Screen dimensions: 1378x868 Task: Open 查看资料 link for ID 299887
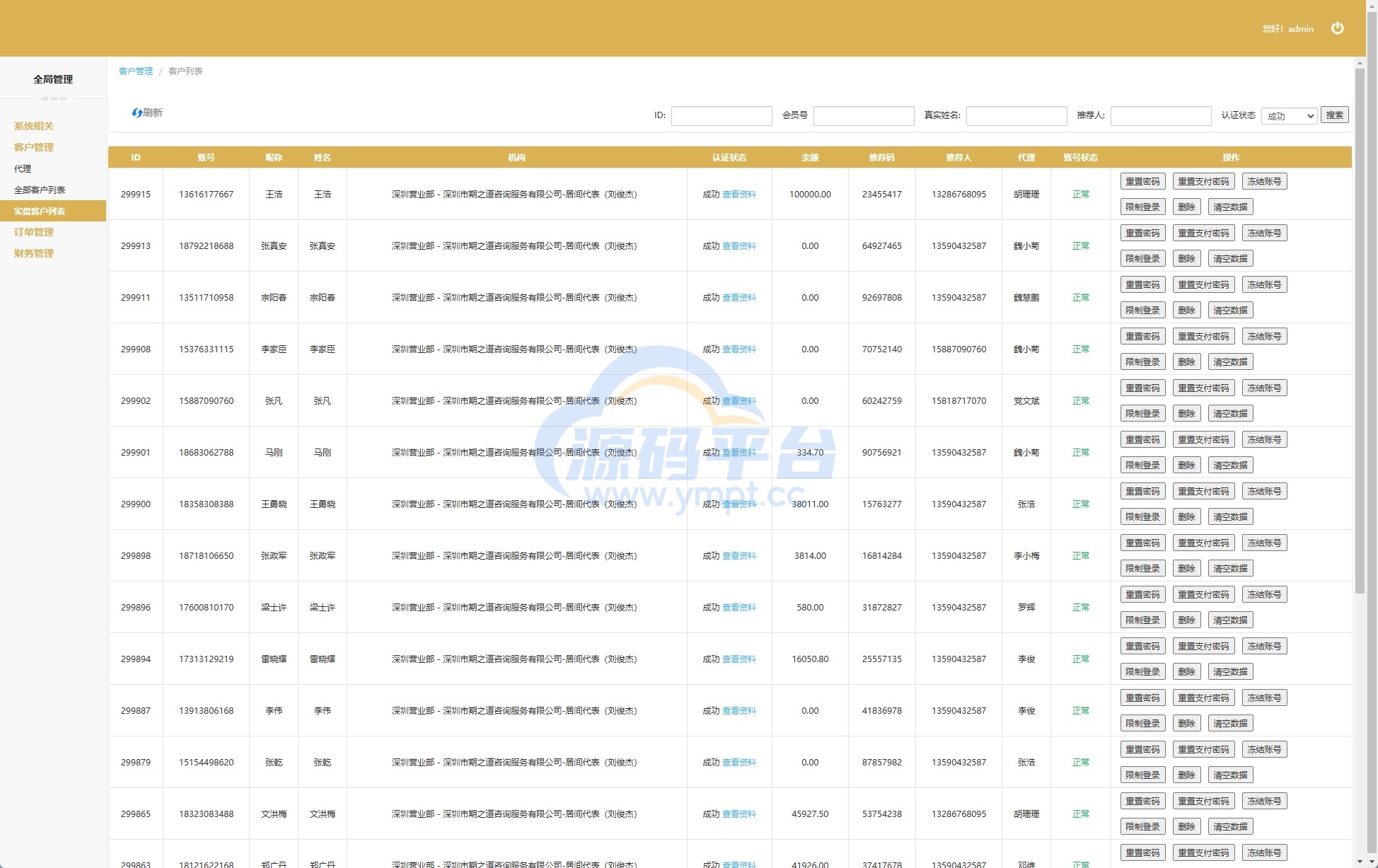click(739, 711)
